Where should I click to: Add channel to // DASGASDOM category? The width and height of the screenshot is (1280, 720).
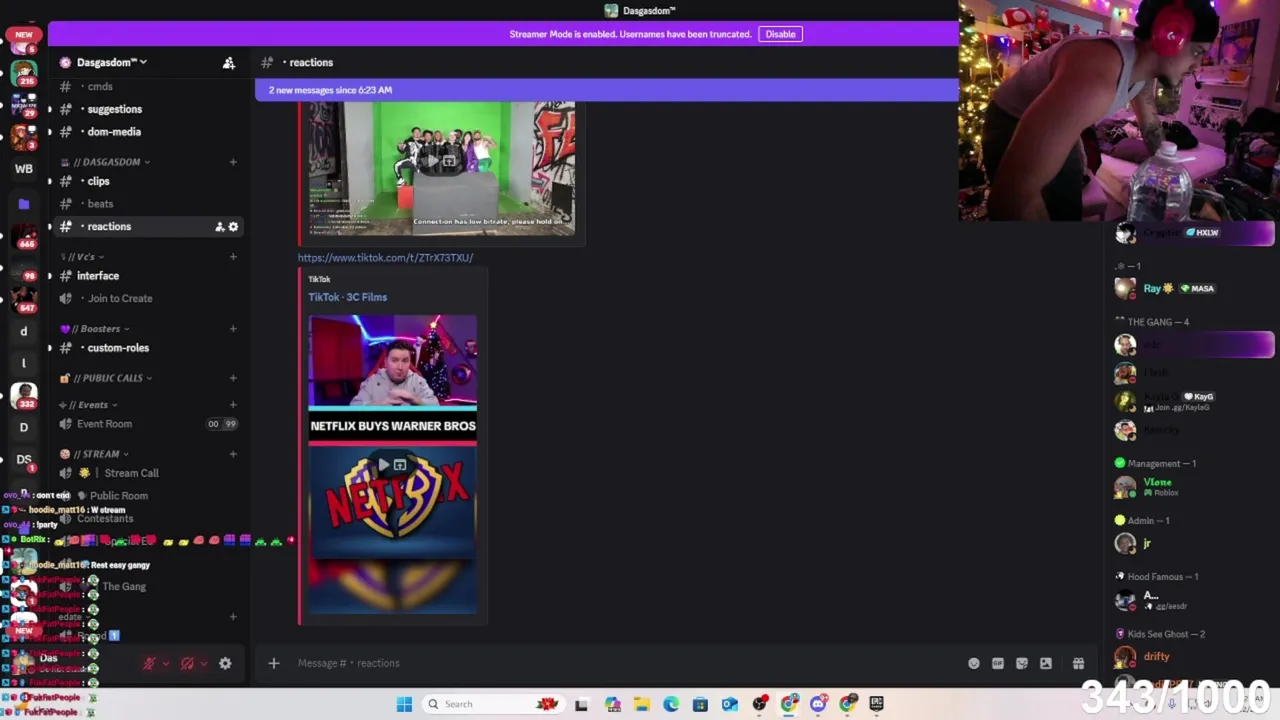(233, 162)
